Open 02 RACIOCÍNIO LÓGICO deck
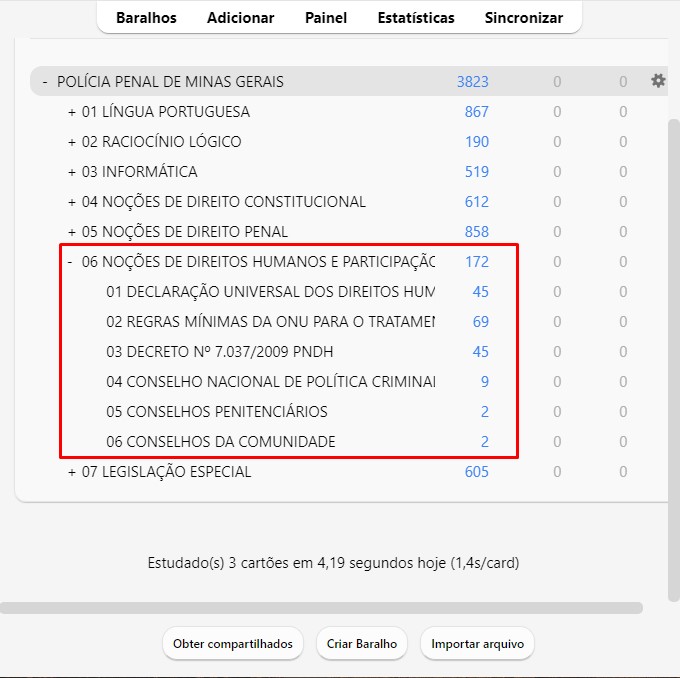680x678 pixels. [161, 142]
